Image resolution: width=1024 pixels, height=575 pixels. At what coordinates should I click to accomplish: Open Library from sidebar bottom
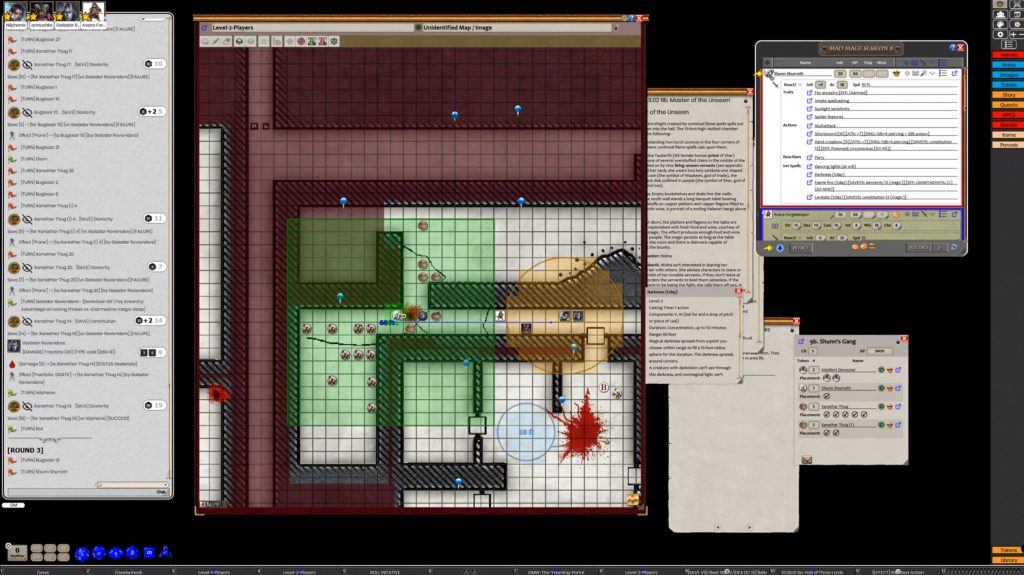point(1008,560)
